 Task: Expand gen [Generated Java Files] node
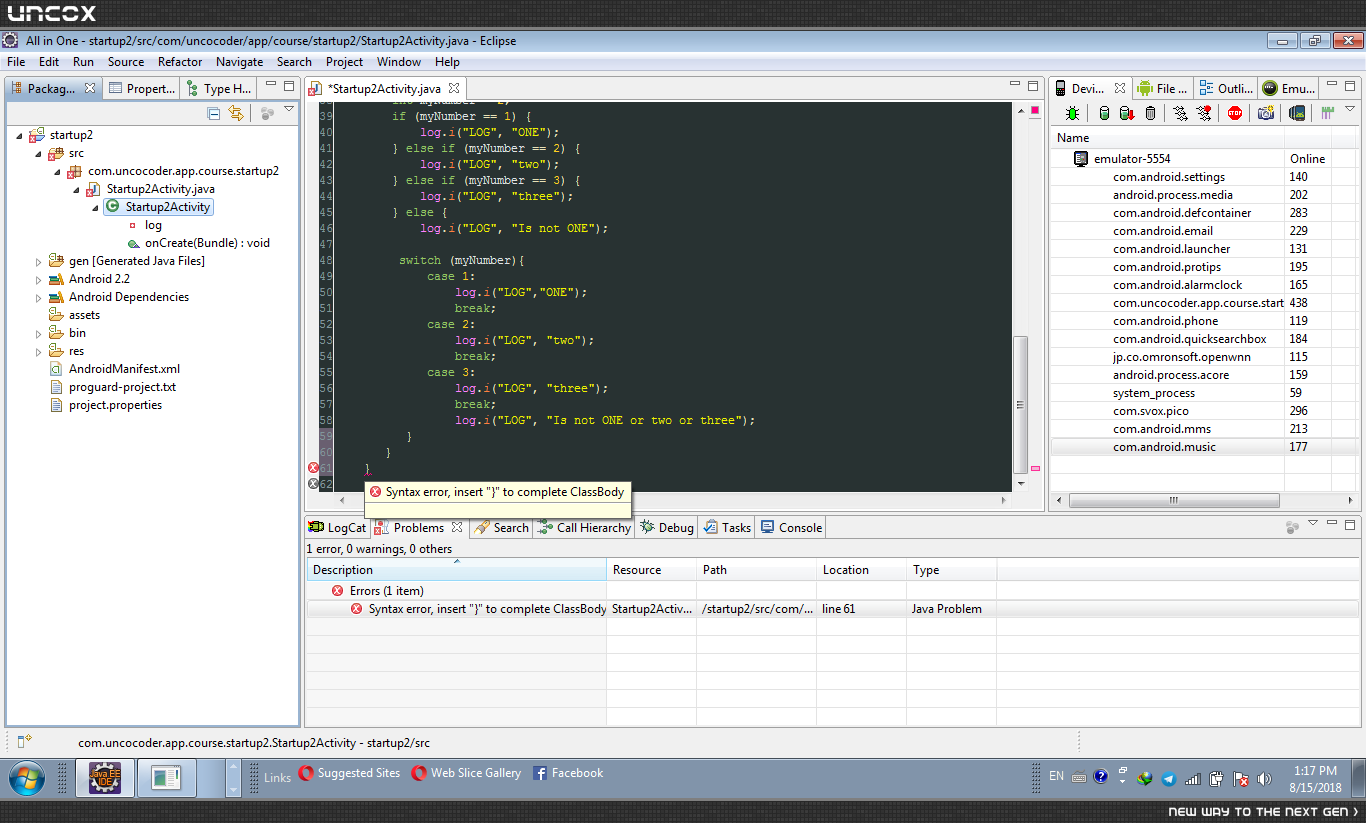[39, 261]
